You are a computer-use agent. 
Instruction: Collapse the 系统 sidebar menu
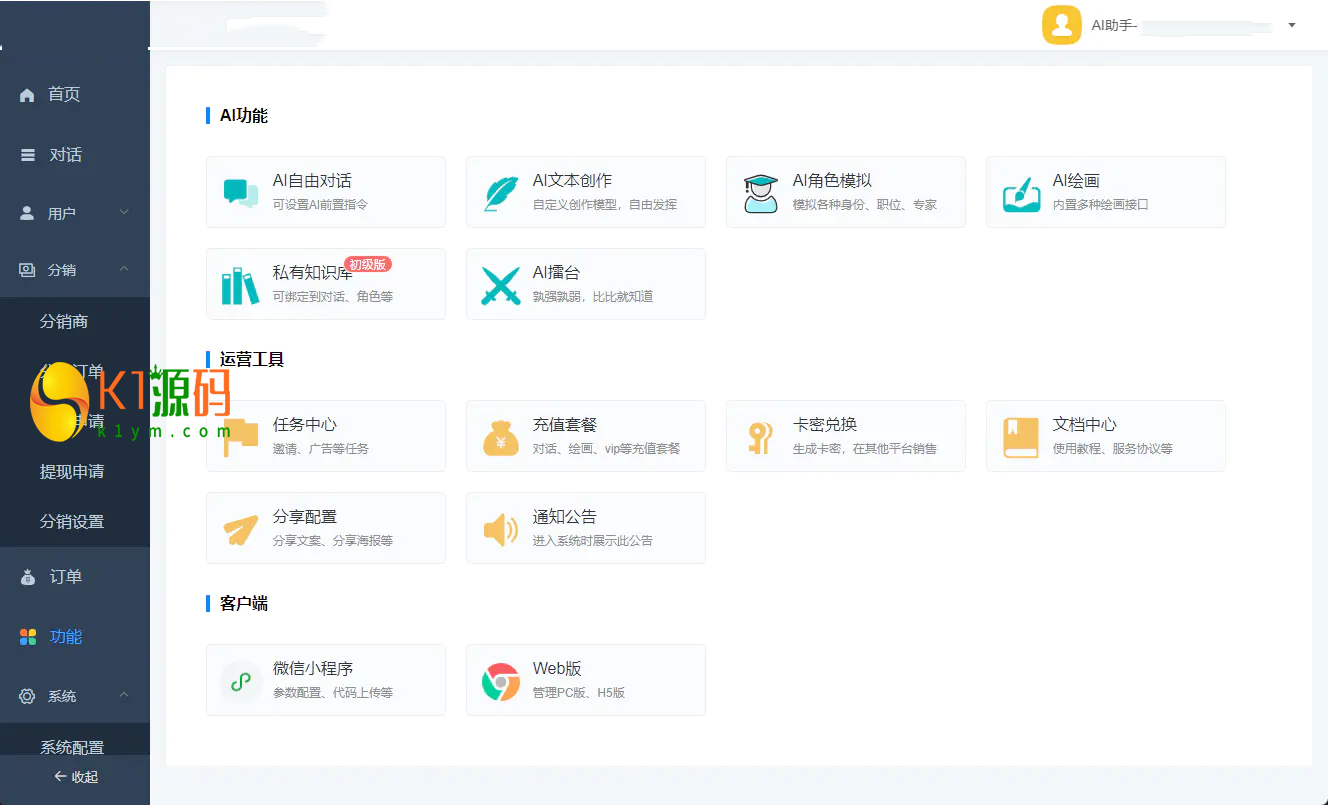coord(74,696)
